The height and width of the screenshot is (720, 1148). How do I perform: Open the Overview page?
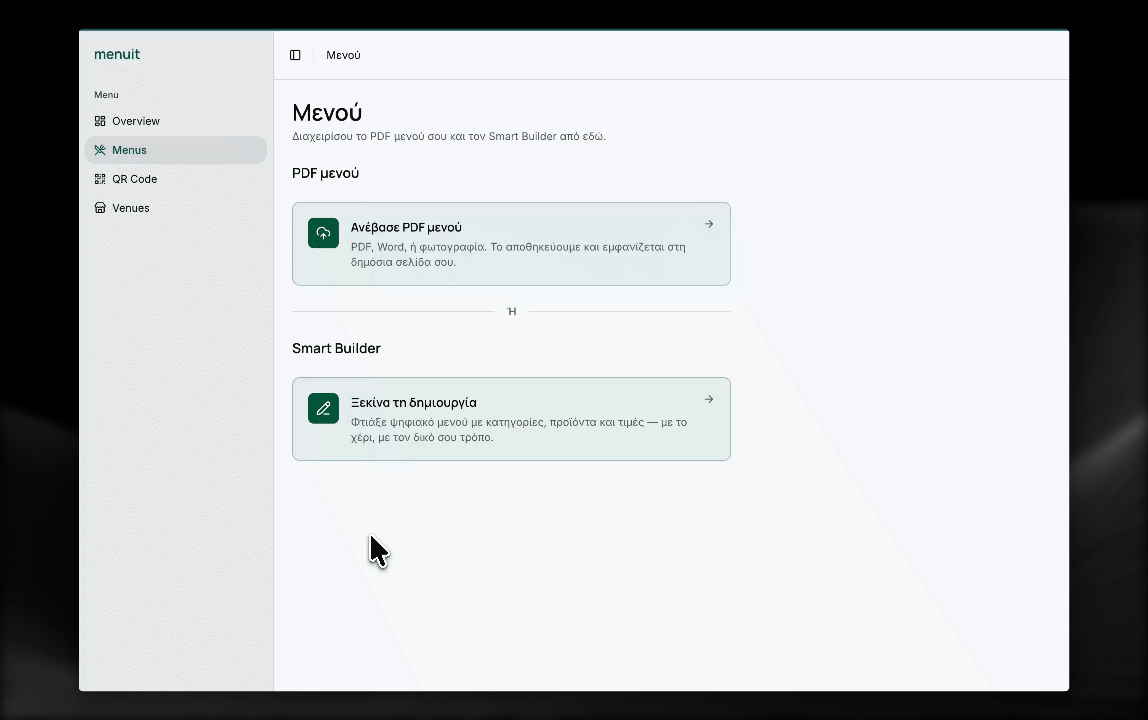pyautogui.click(x=176, y=121)
